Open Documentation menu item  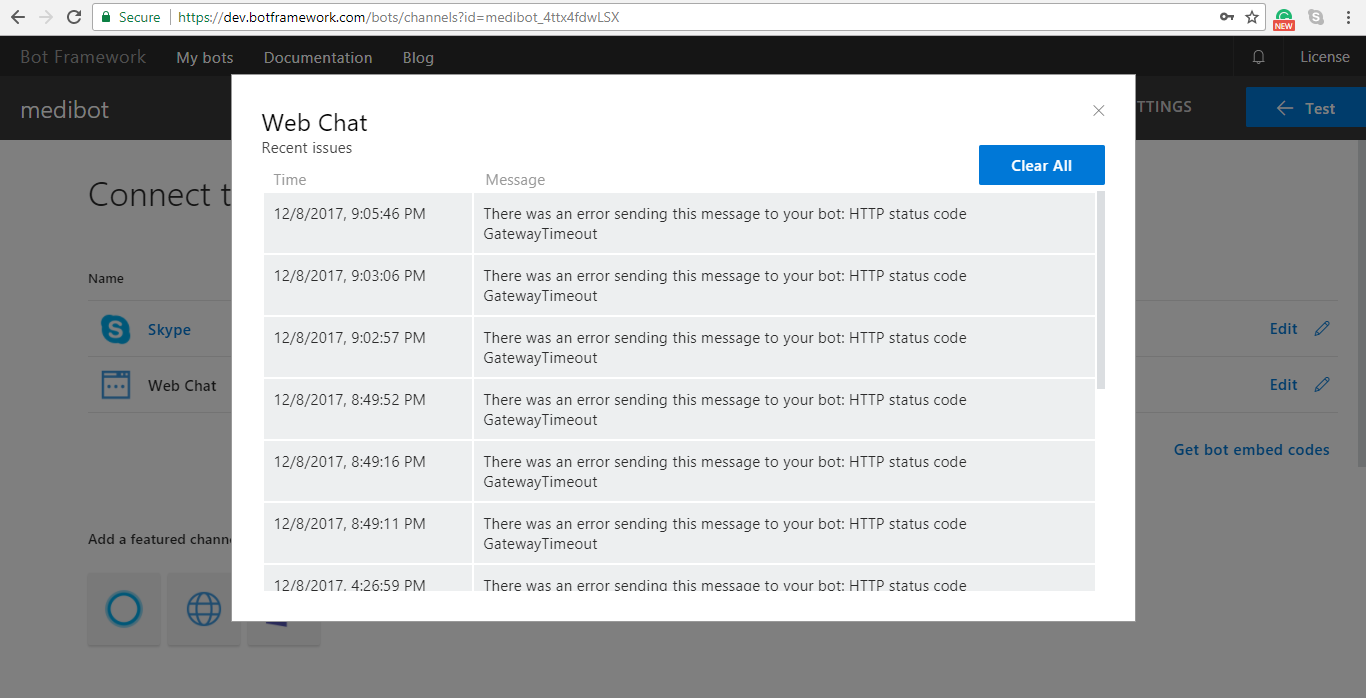pos(318,57)
